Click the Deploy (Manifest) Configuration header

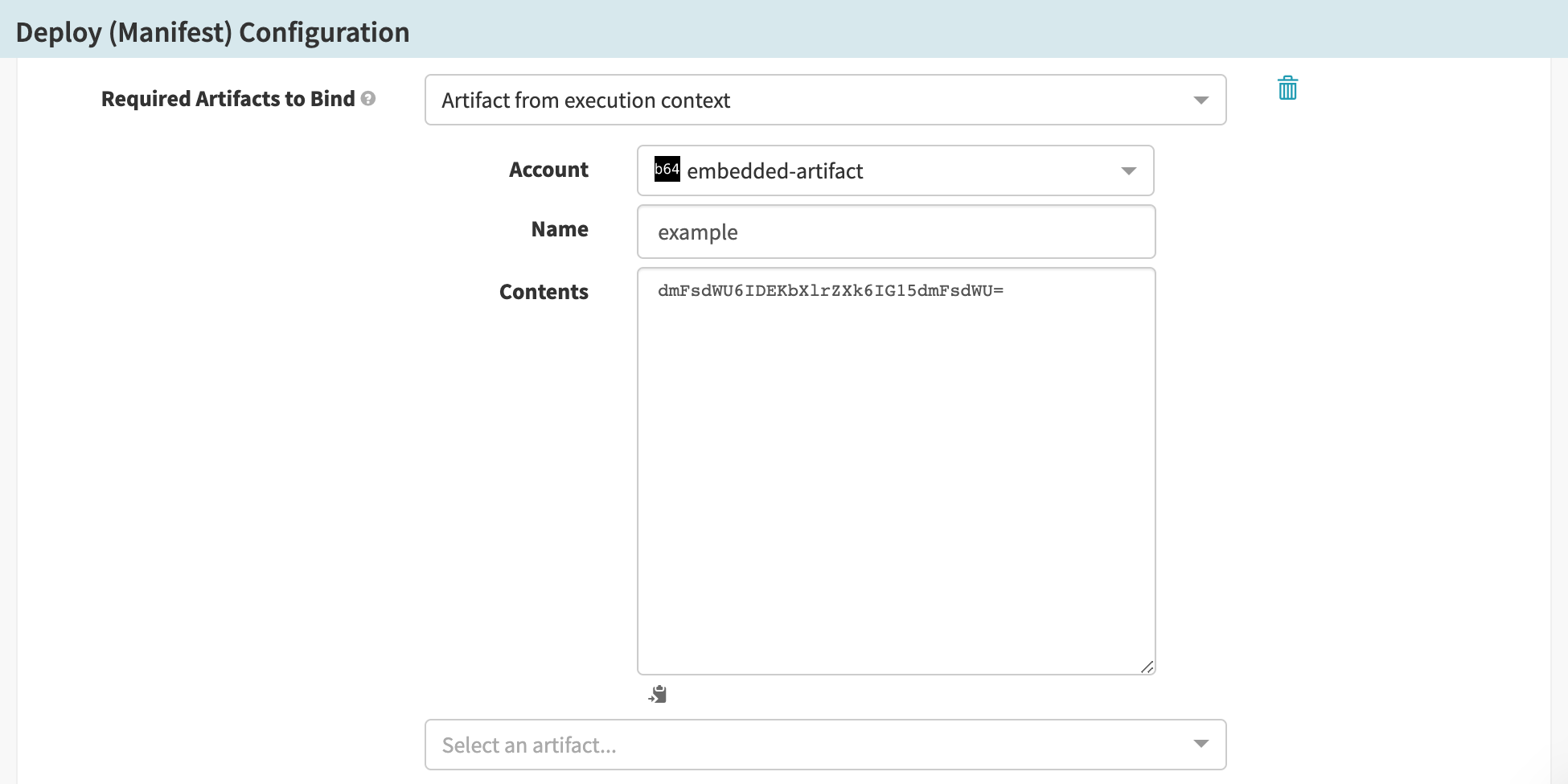click(212, 32)
